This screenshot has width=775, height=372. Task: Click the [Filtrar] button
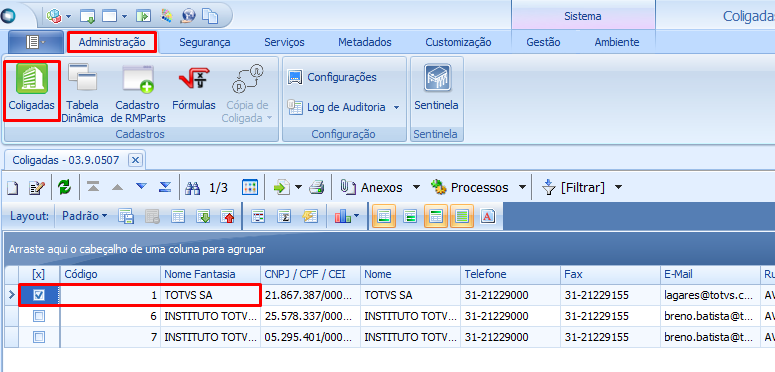[574, 188]
